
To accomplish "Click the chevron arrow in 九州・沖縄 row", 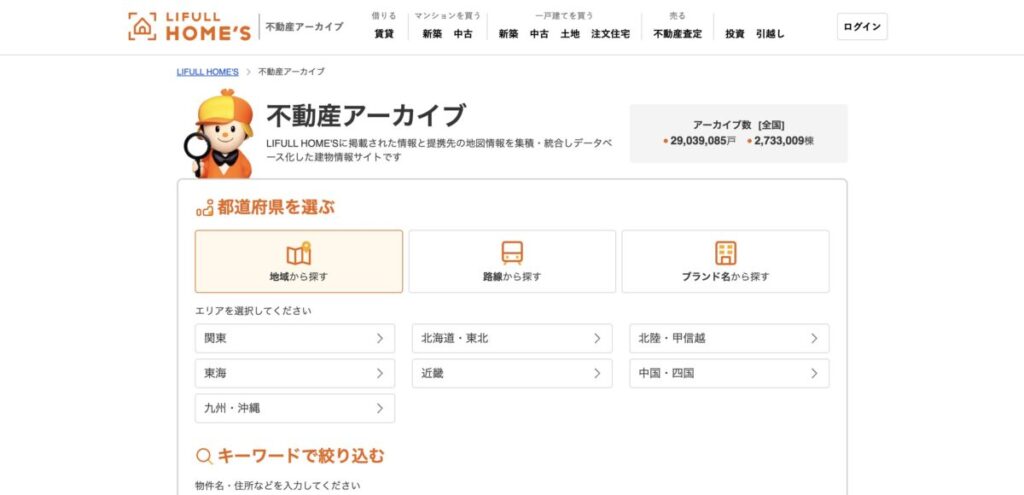I will 380,408.
